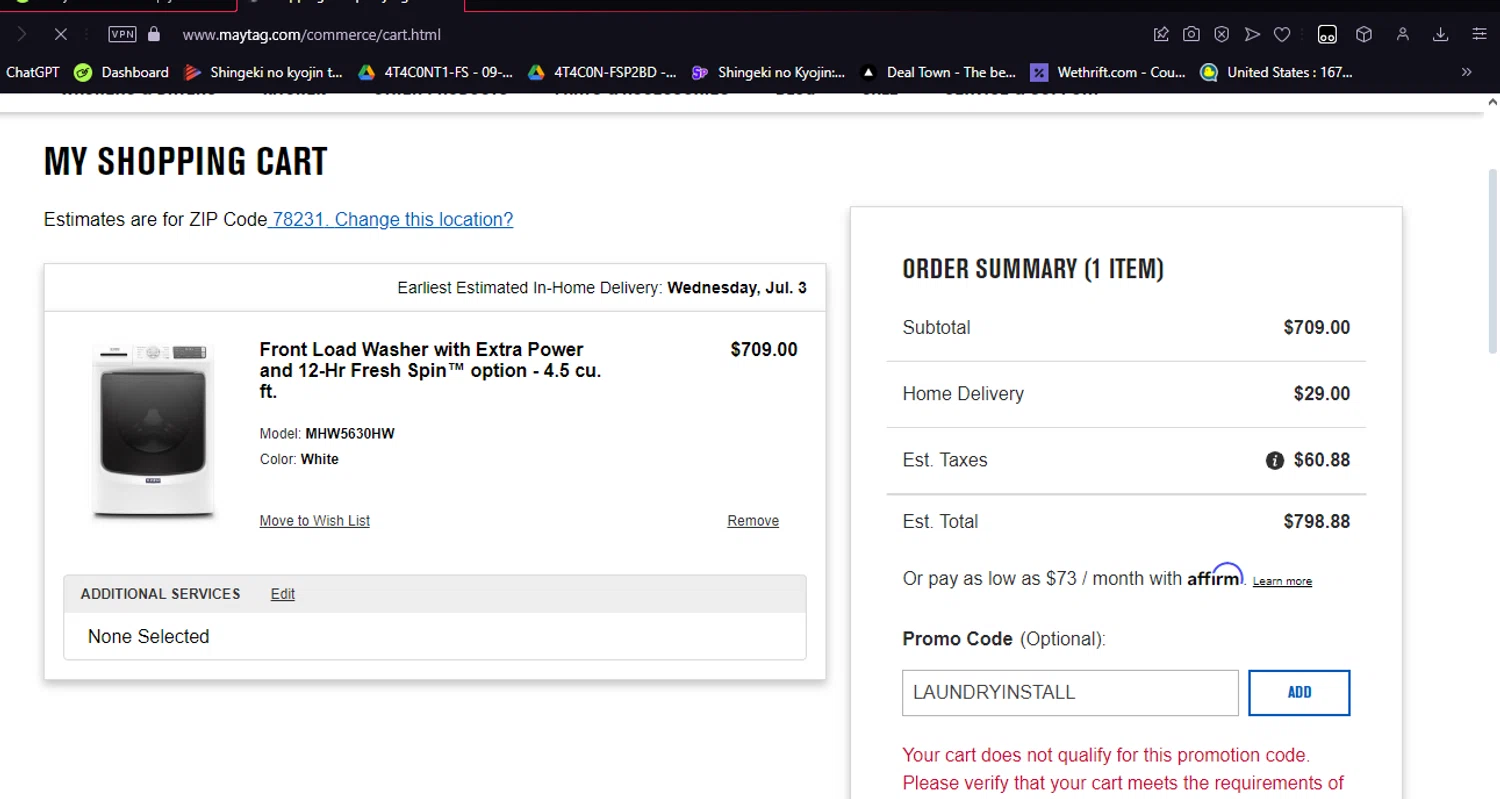Image resolution: width=1500 pixels, height=799 pixels.
Task: Bookmark this page with the heart icon
Action: (x=1282, y=35)
